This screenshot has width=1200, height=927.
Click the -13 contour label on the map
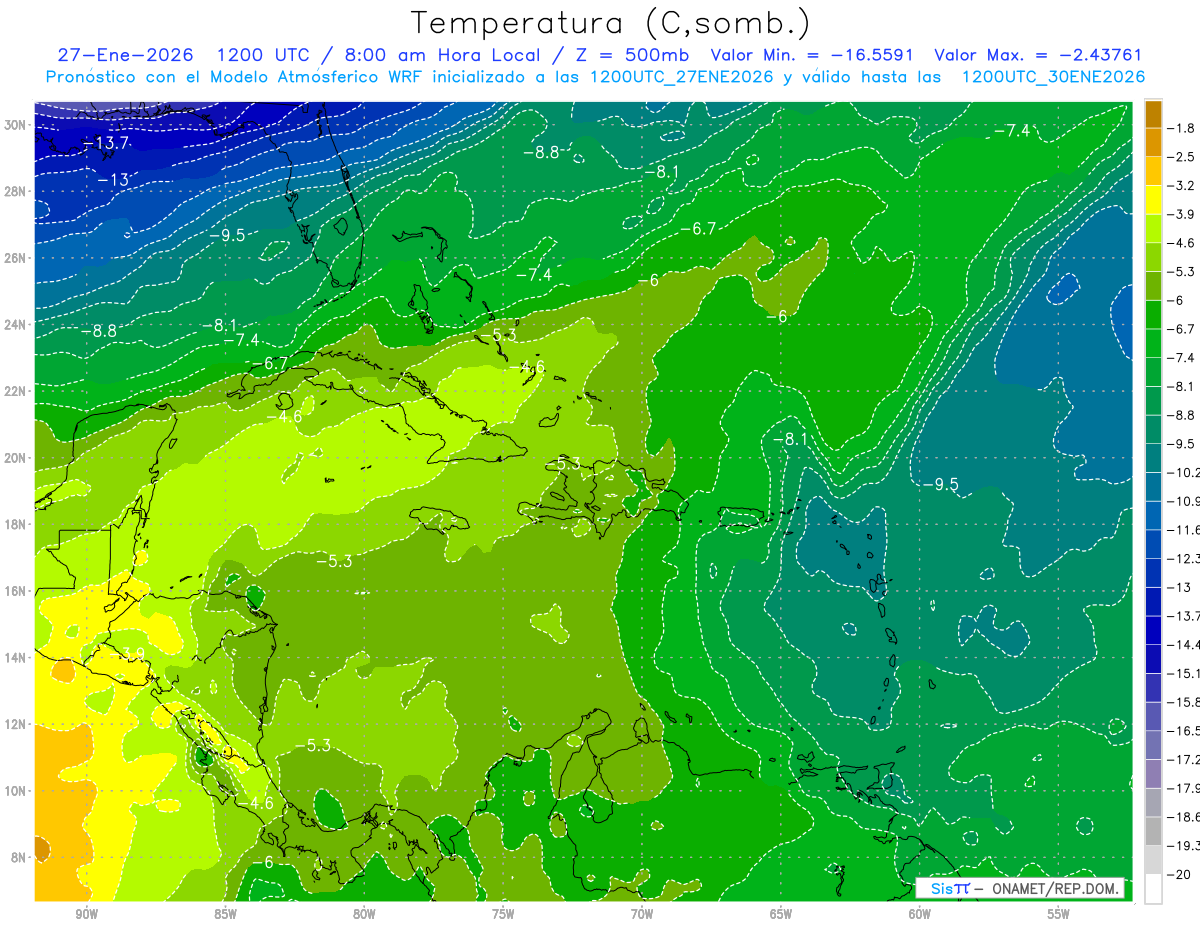click(113, 180)
